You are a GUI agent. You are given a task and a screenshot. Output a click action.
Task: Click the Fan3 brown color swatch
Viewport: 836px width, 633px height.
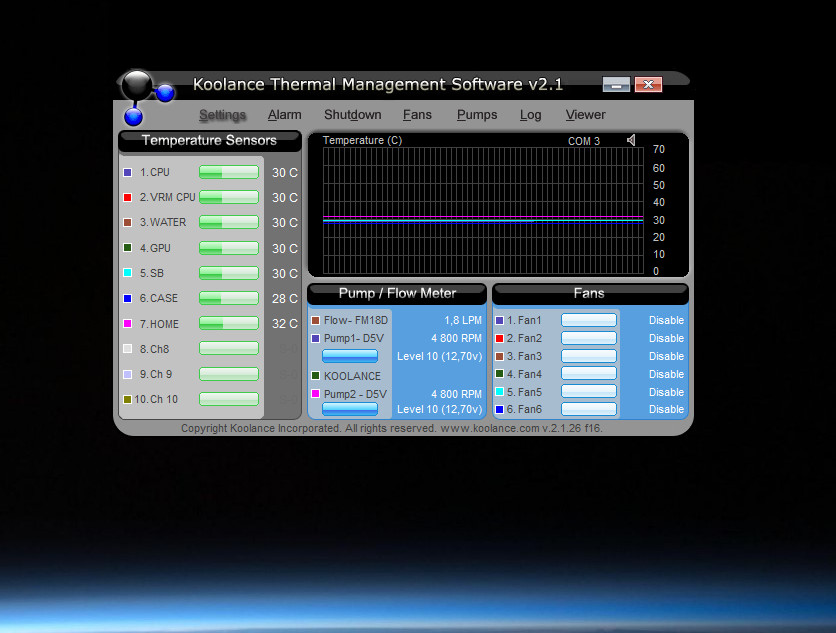click(500, 356)
